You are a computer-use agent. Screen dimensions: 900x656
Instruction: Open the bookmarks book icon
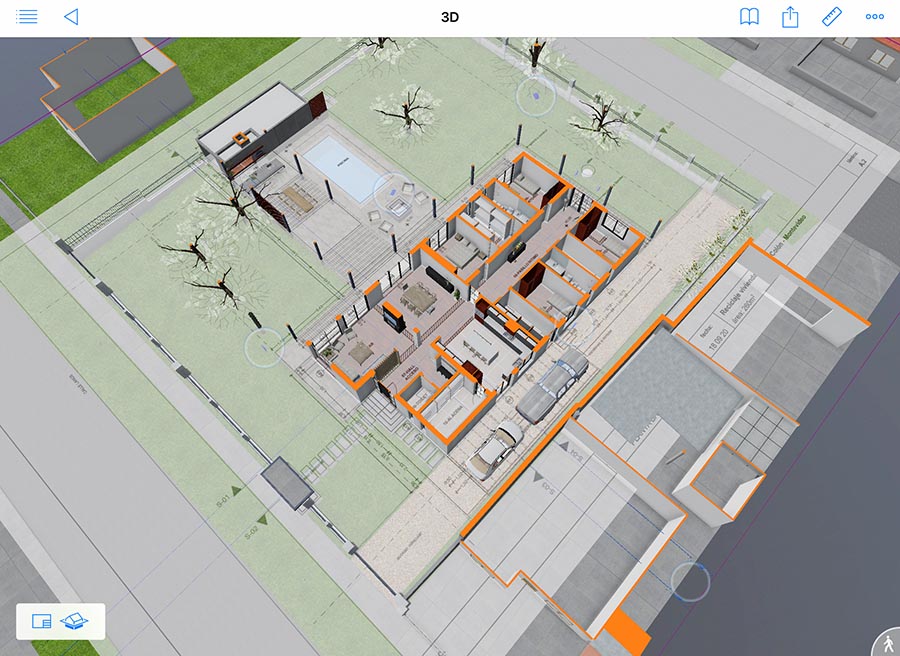[x=749, y=17]
